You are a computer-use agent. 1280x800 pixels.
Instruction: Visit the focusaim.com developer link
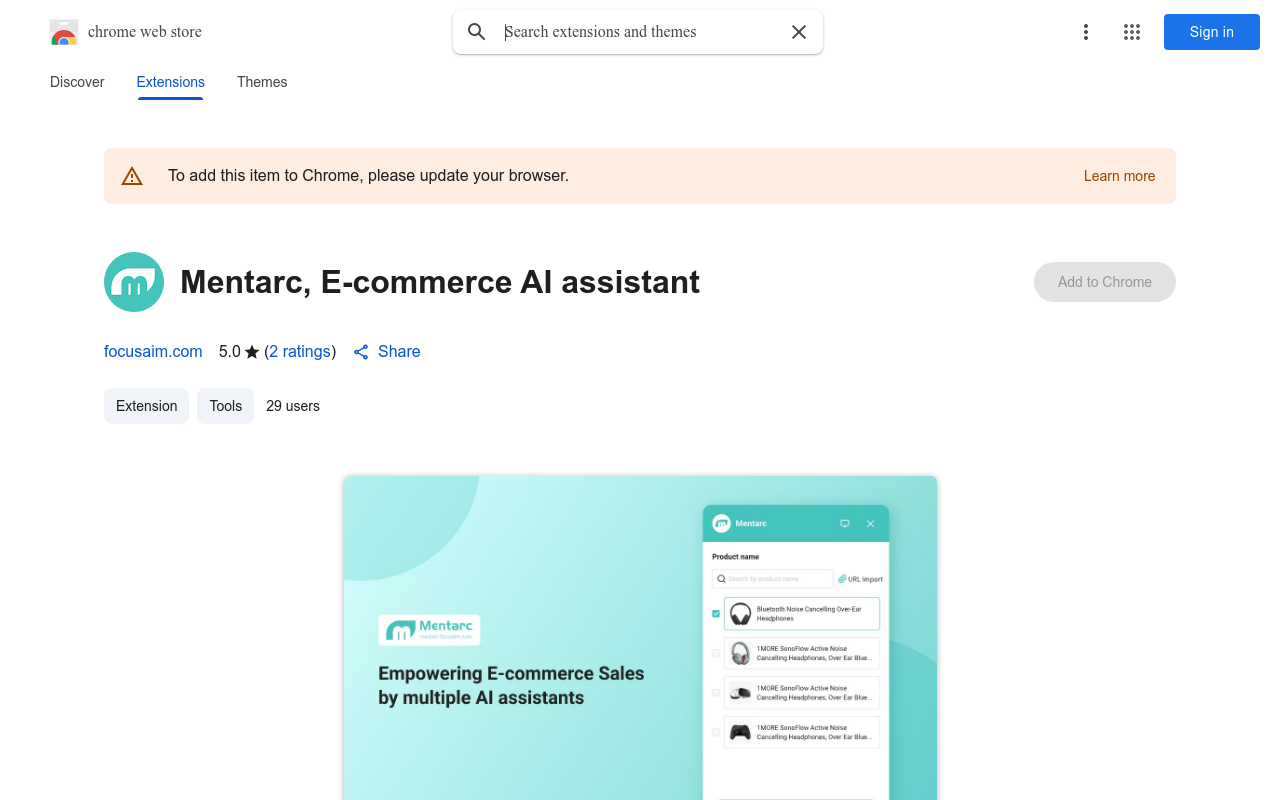coord(153,352)
